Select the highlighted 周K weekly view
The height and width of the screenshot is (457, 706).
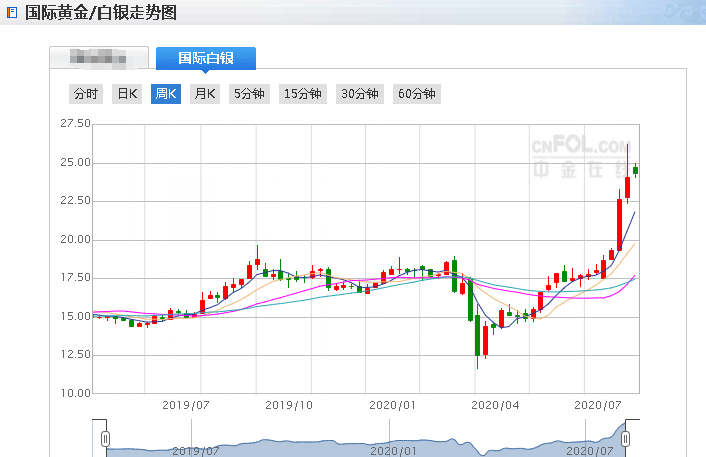(x=165, y=94)
